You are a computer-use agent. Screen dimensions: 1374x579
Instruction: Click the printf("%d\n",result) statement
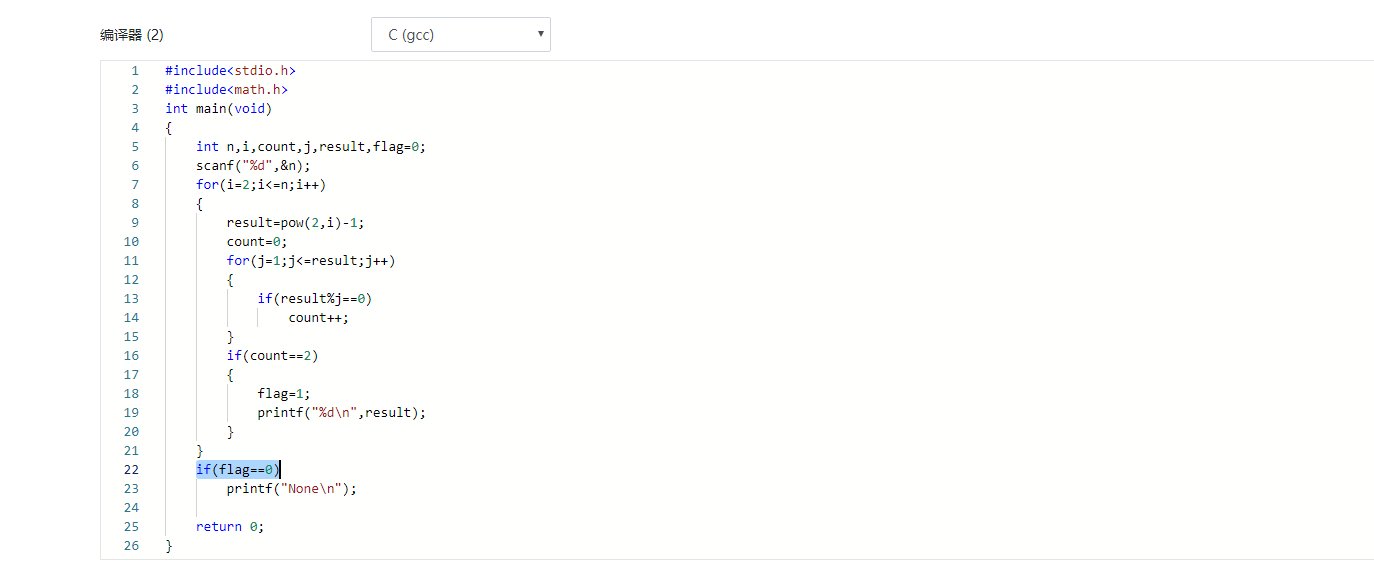[x=341, y=413]
